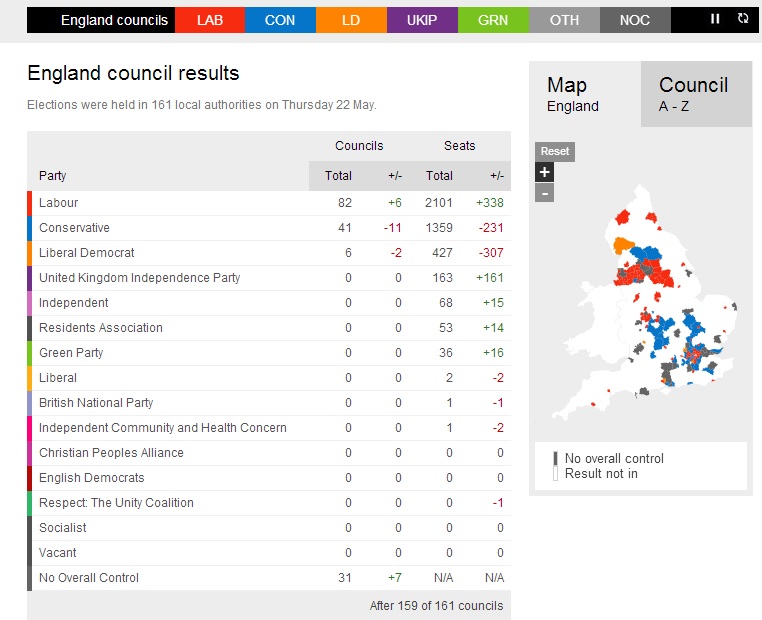
Task: Click the England councils label
Action: (114, 20)
